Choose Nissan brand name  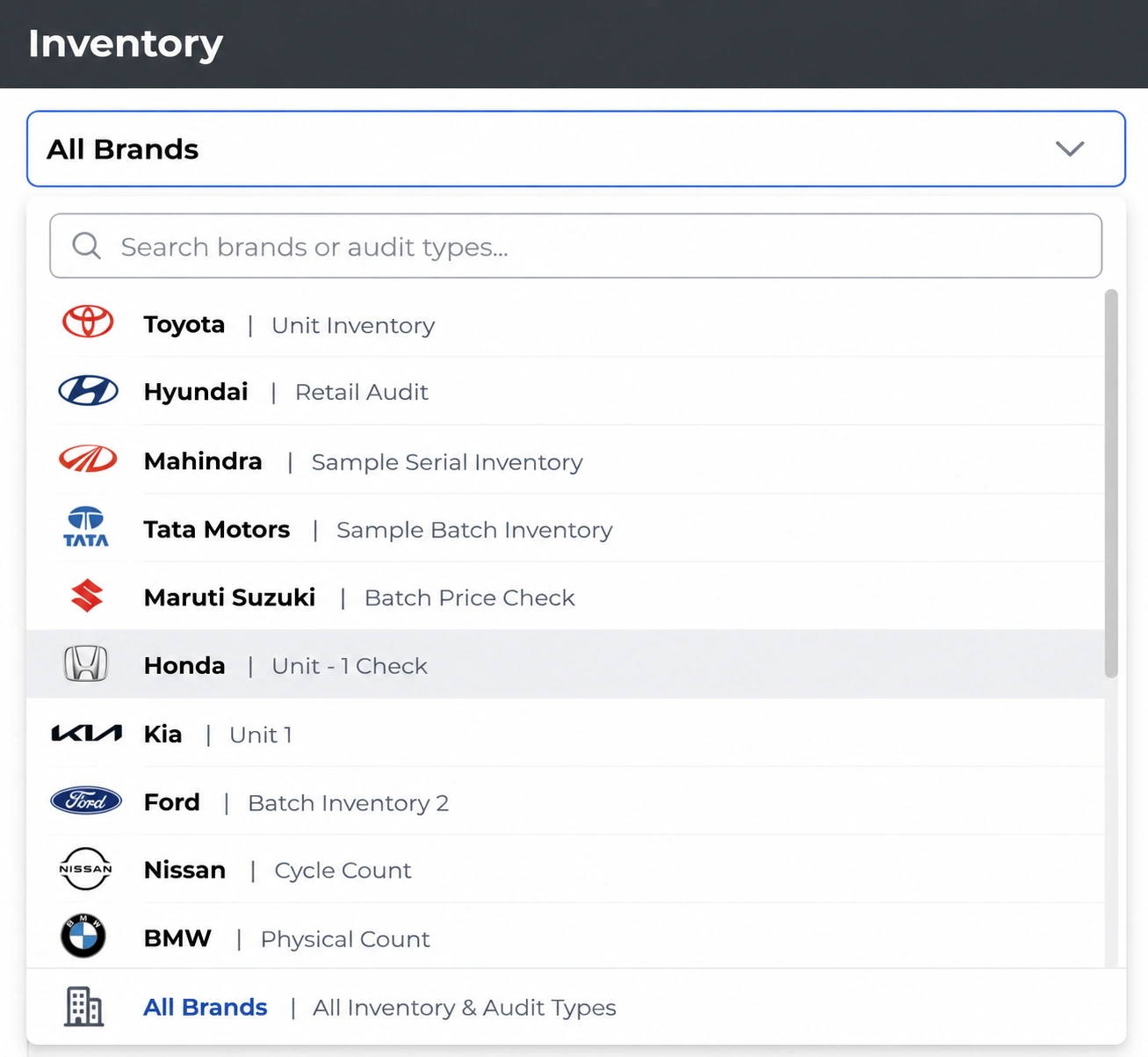184,870
